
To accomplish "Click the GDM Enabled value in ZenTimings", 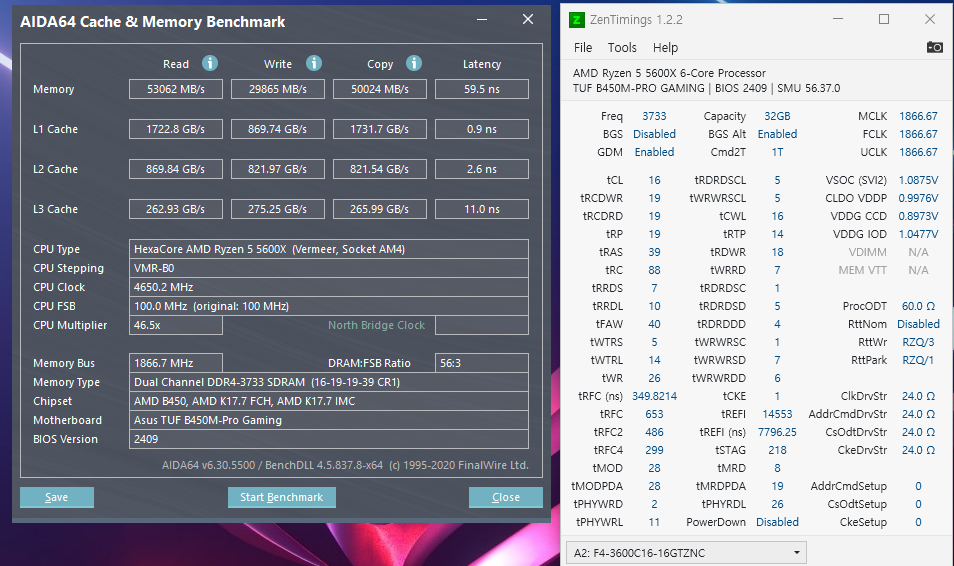I will (654, 152).
